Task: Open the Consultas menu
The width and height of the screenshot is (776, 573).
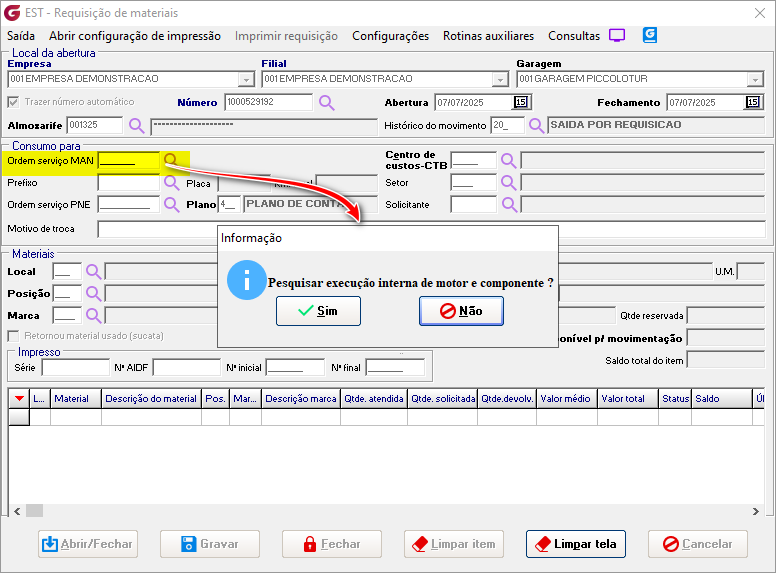Action: pyautogui.click(x=574, y=36)
